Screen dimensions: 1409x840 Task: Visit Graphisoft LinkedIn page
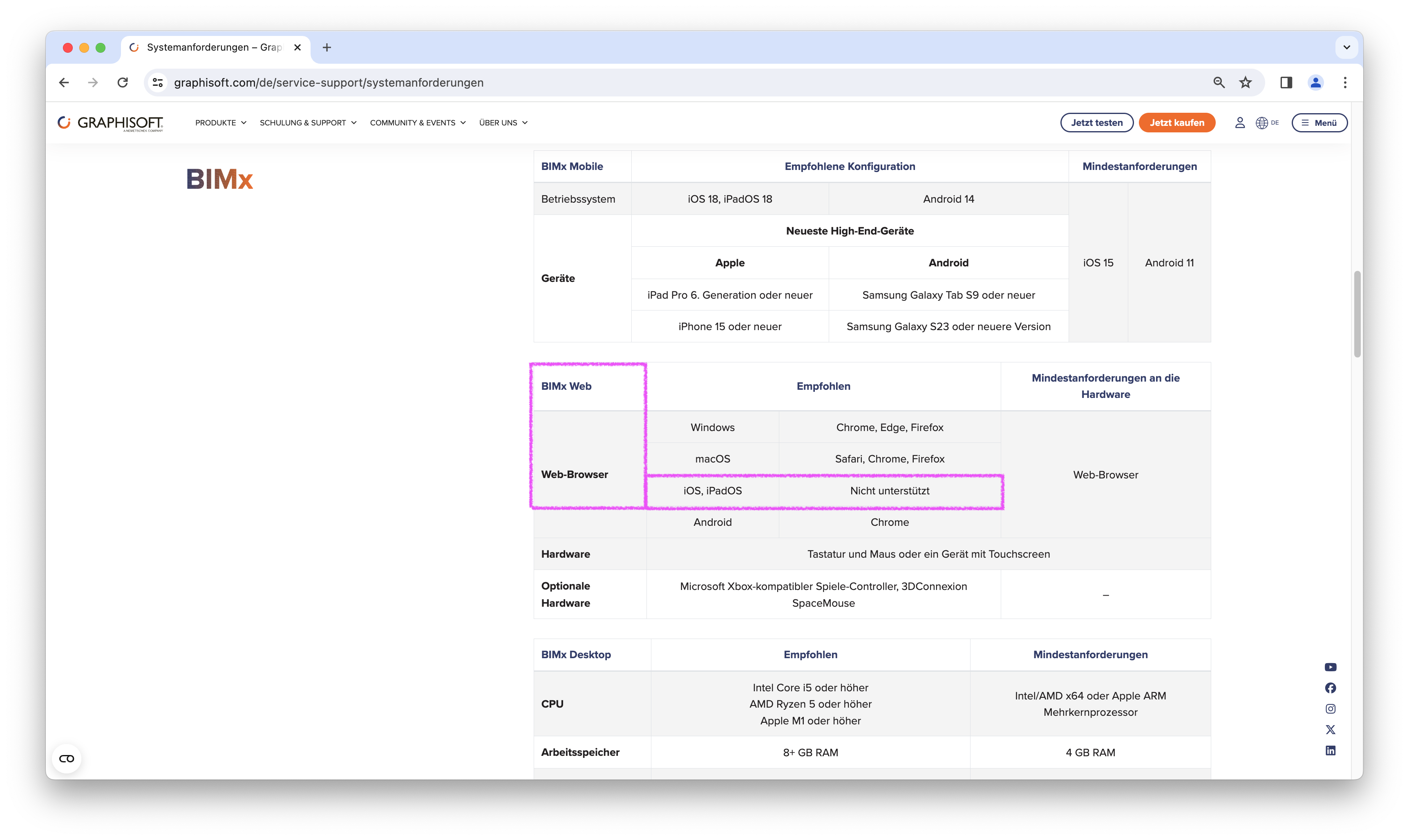(1330, 751)
